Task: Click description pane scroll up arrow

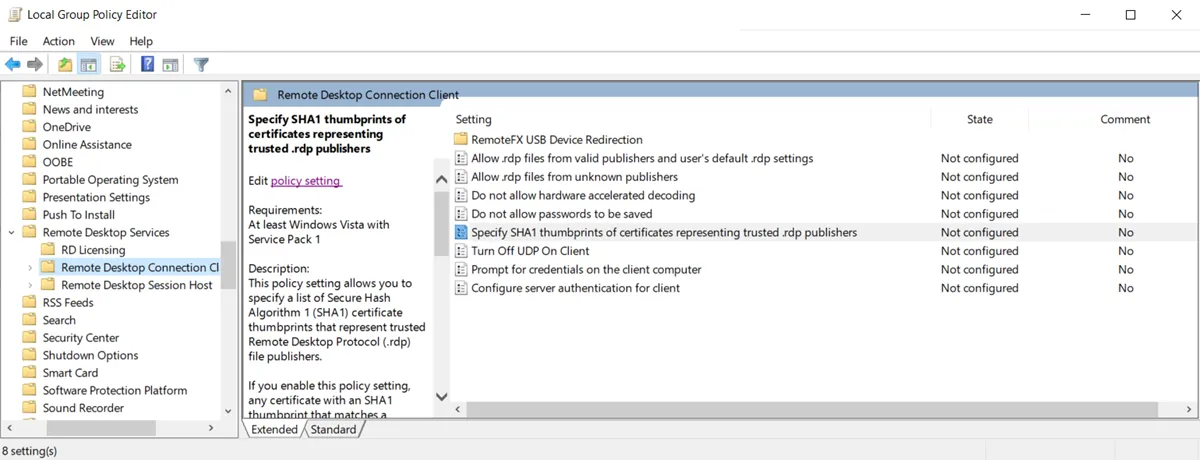Action: [441, 179]
